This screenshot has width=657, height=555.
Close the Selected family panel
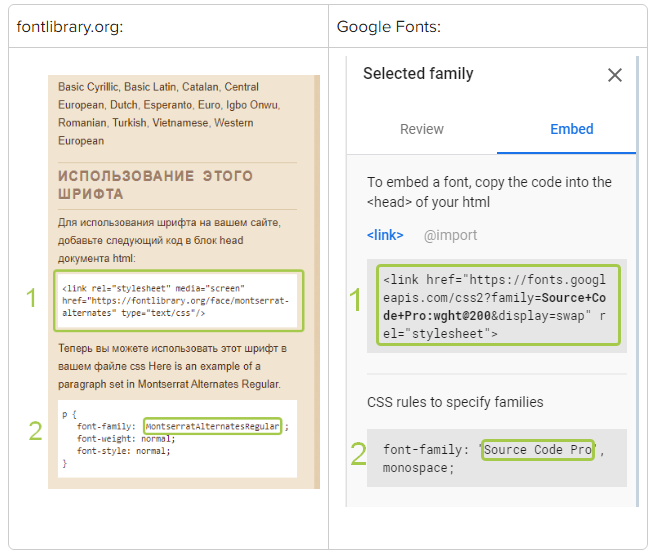pos(614,75)
